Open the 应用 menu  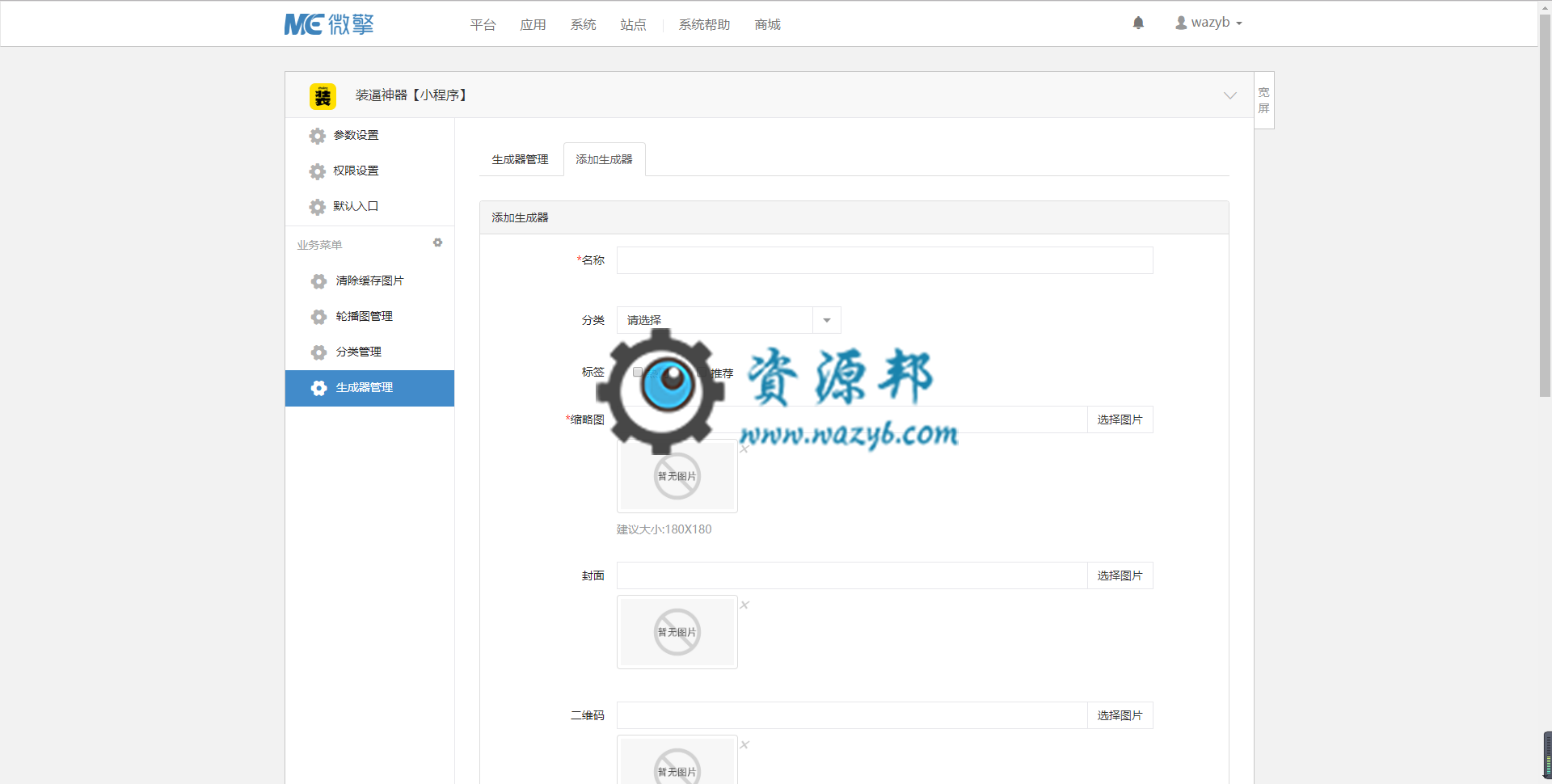tap(533, 25)
